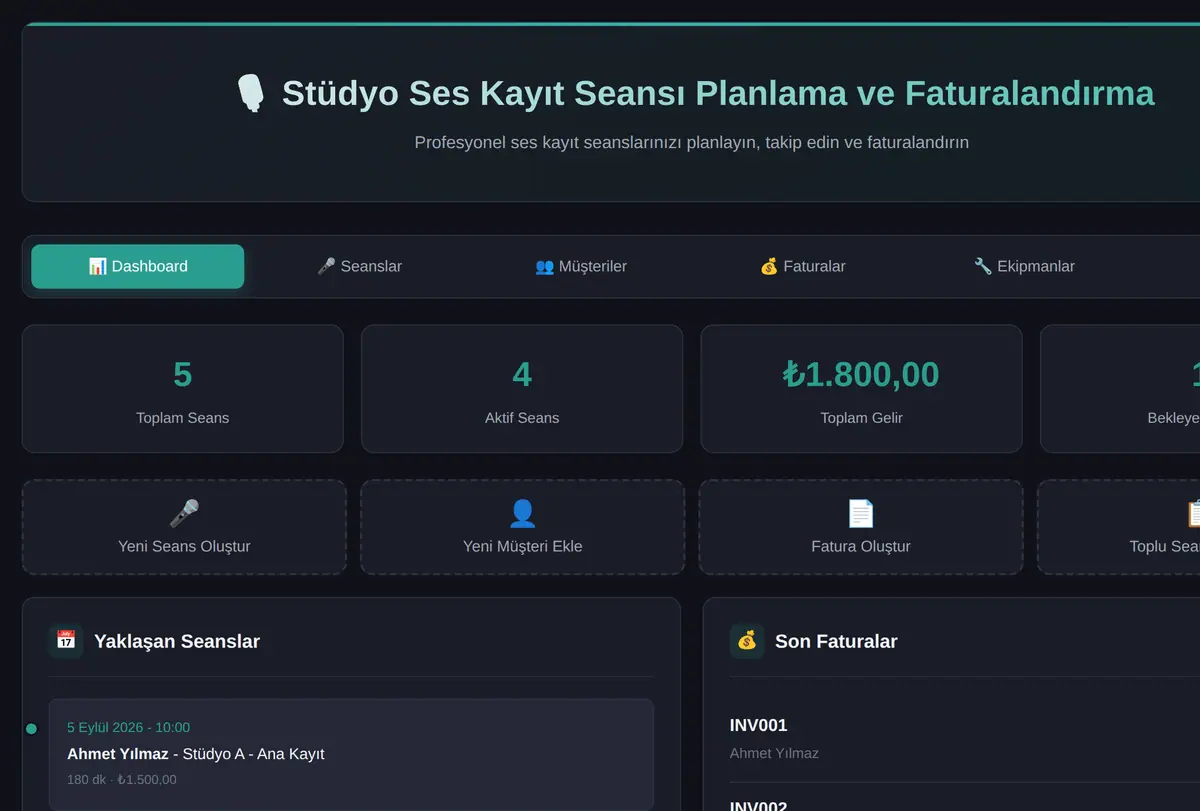Switch to the Seanslar tab
The width and height of the screenshot is (1200, 811).
click(359, 266)
